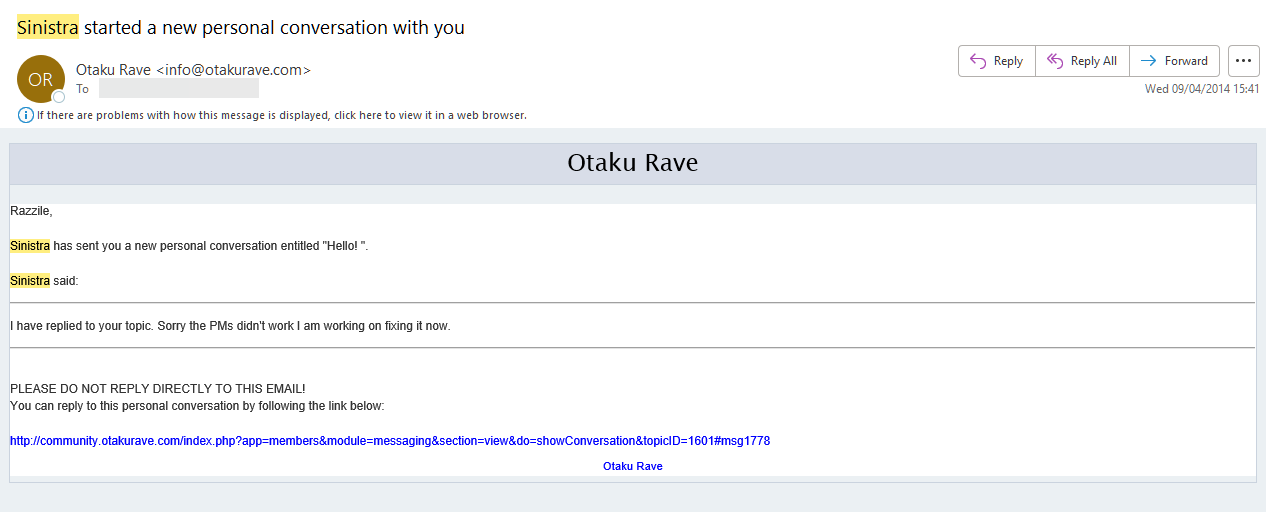Click the OR sender avatar
Image resolution: width=1281 pixels, height=512 pixels.
[40, 80]
